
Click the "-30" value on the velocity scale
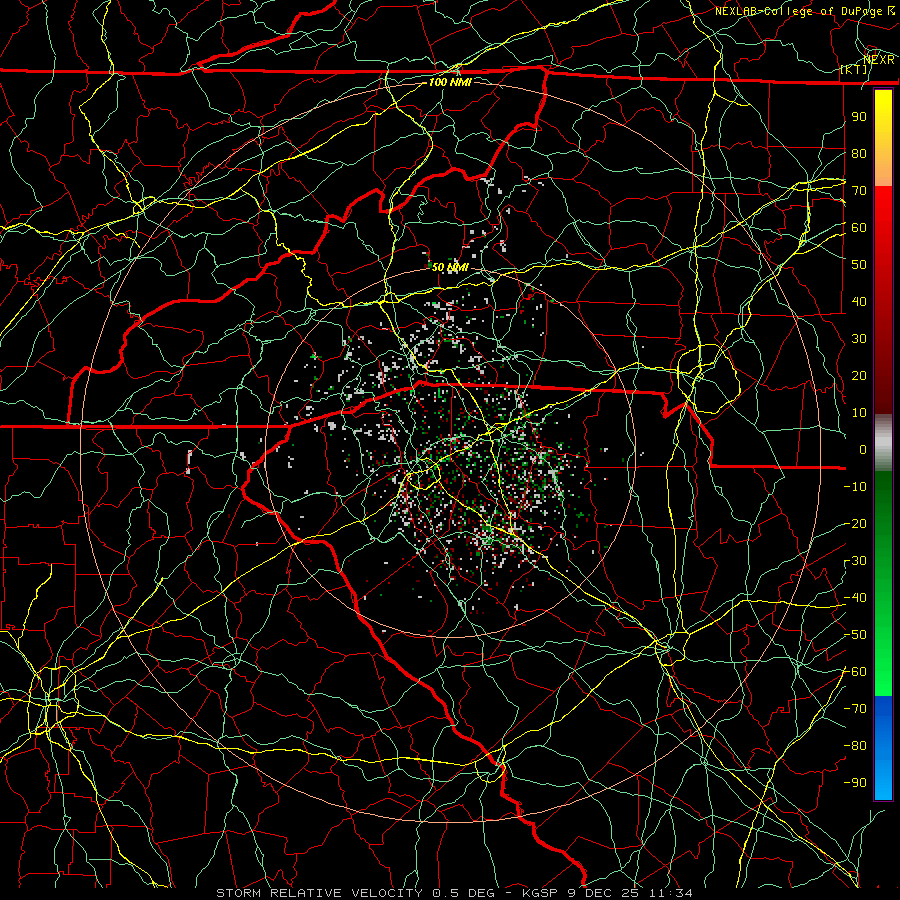(855, 561)
